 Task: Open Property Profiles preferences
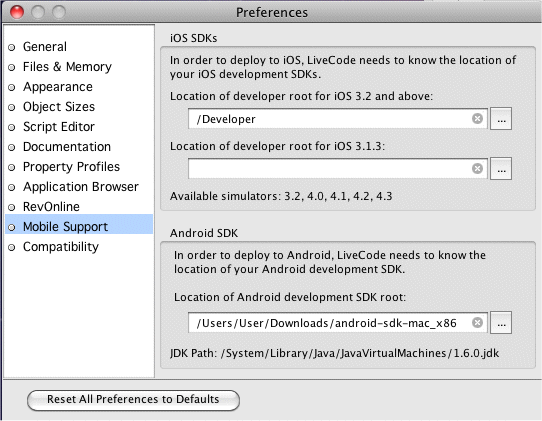coord(79,167)
